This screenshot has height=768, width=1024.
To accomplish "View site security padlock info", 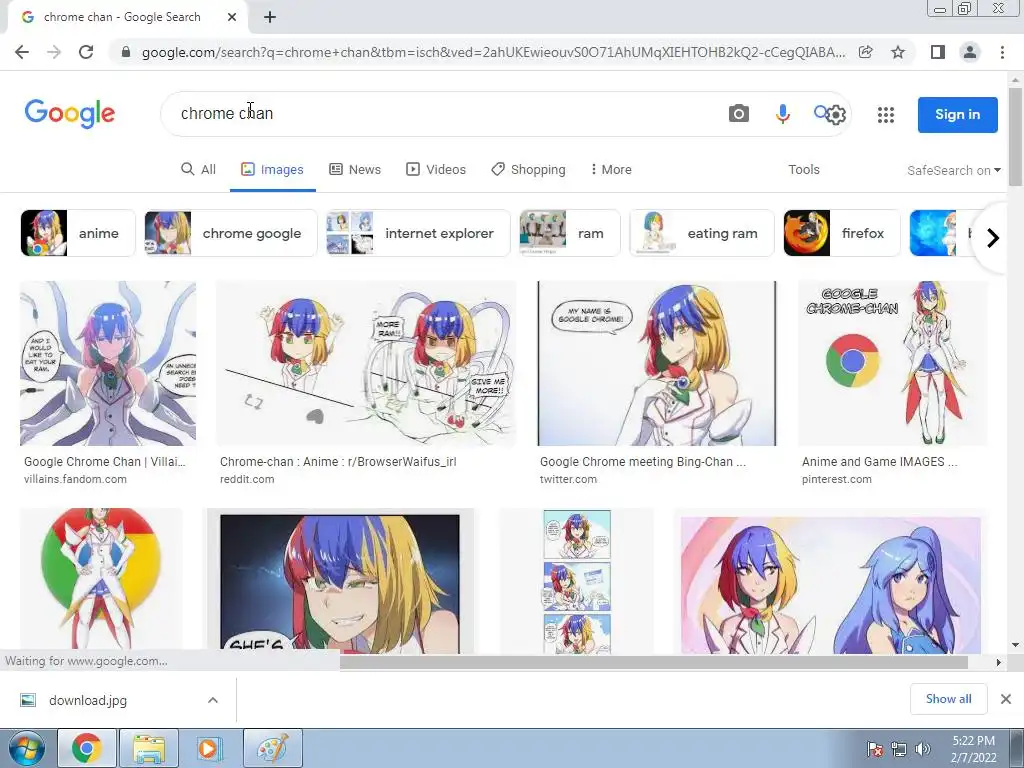I will coord(126,52).
